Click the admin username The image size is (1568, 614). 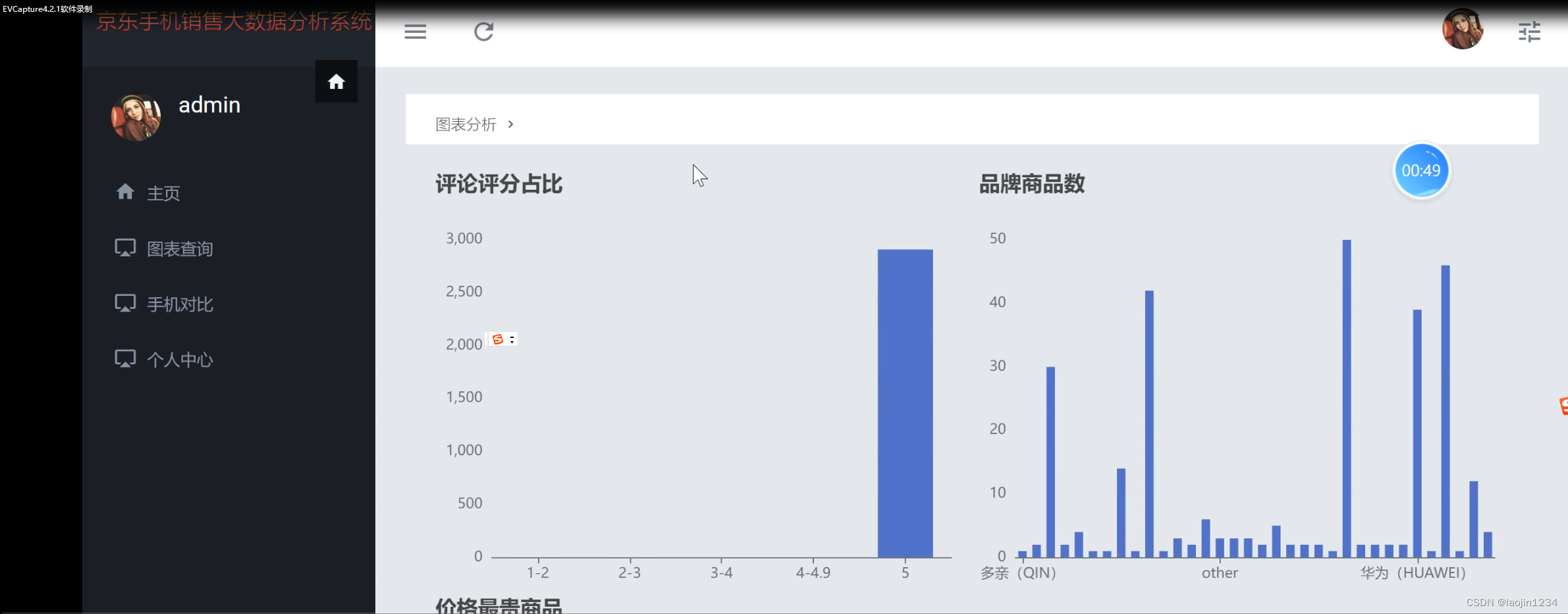click(x=209, y=105)
